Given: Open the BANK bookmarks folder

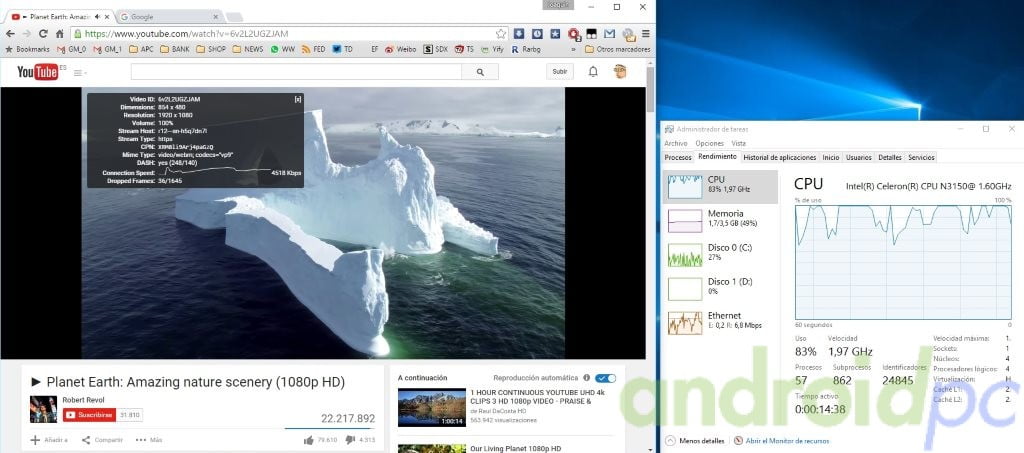Looking at the screenshot, I should (174, 49).
